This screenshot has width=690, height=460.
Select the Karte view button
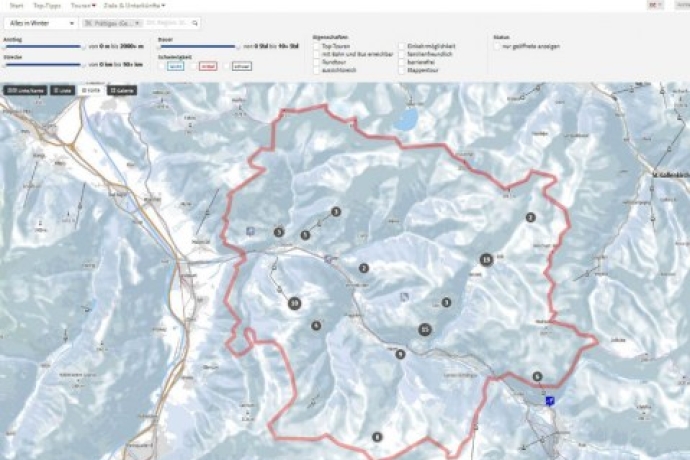click(x=92, y=90)
